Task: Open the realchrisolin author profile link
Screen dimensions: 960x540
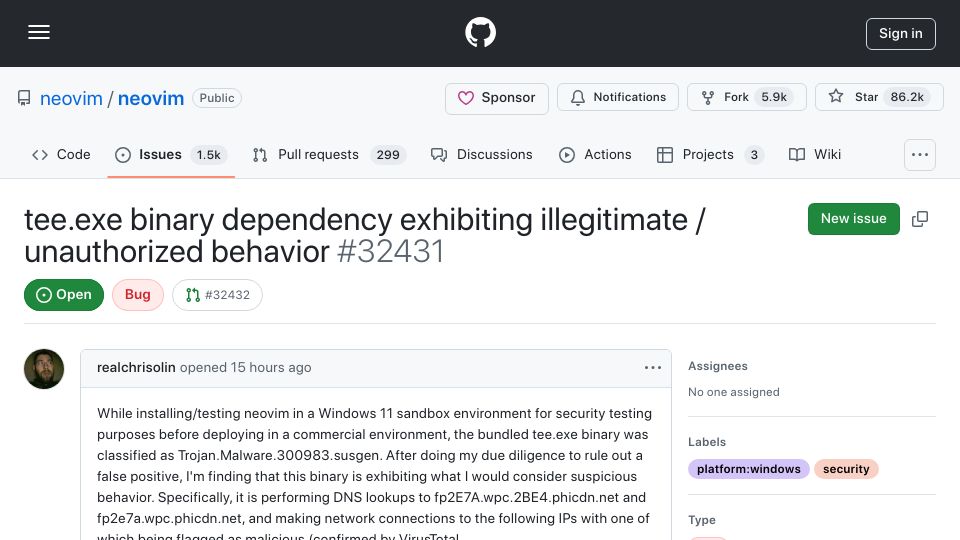Action: [x=136, y=367]
